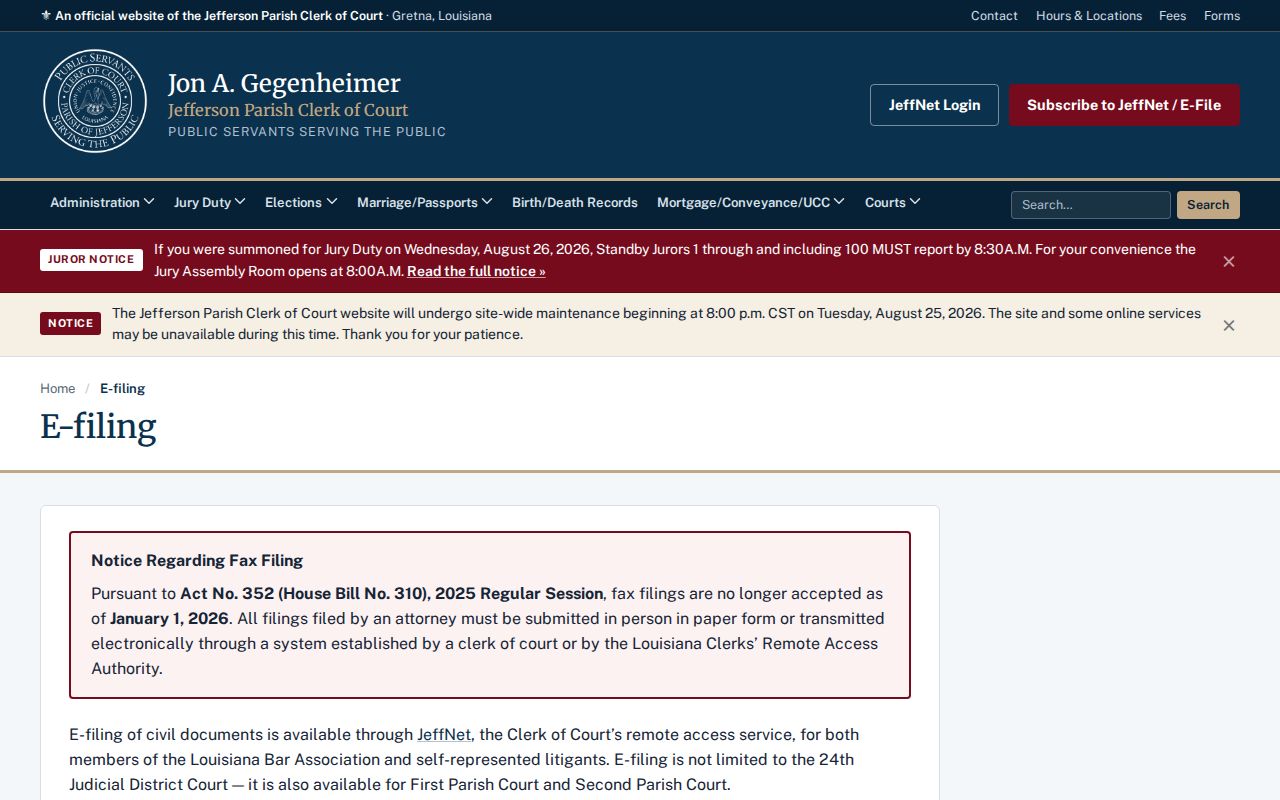Screen dimensions: 1280x800
Task: Open Hours & Locations page
Action: tap(1088, 16)
